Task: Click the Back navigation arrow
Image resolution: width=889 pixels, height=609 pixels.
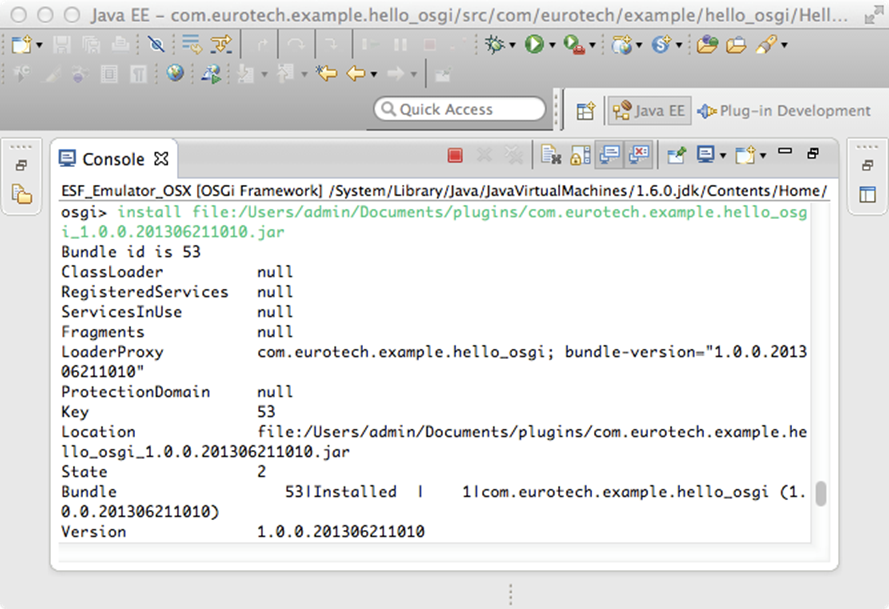Action: [x=356, y=73]
